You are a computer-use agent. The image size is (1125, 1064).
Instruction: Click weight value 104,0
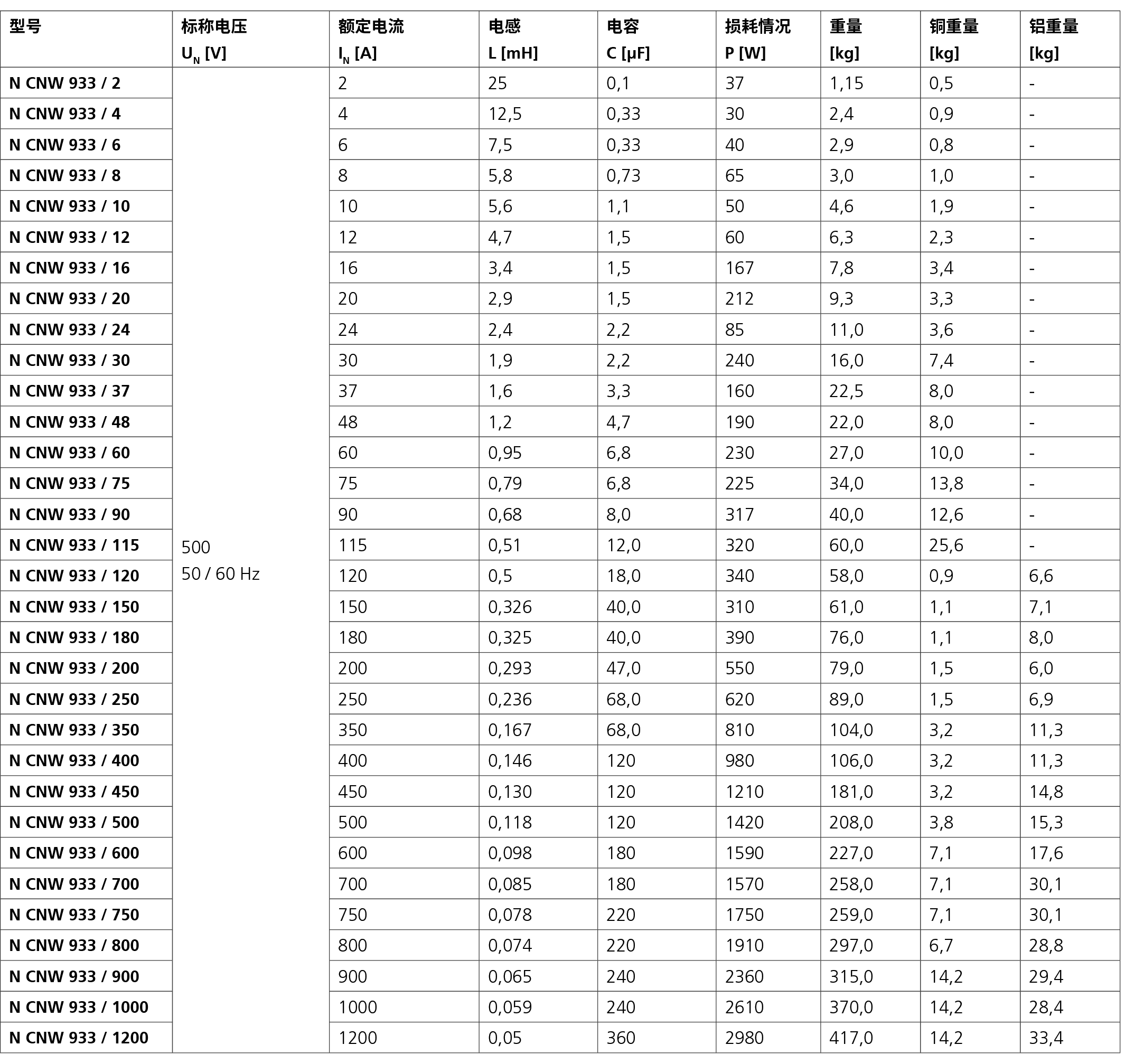click(x=851, y=730)
